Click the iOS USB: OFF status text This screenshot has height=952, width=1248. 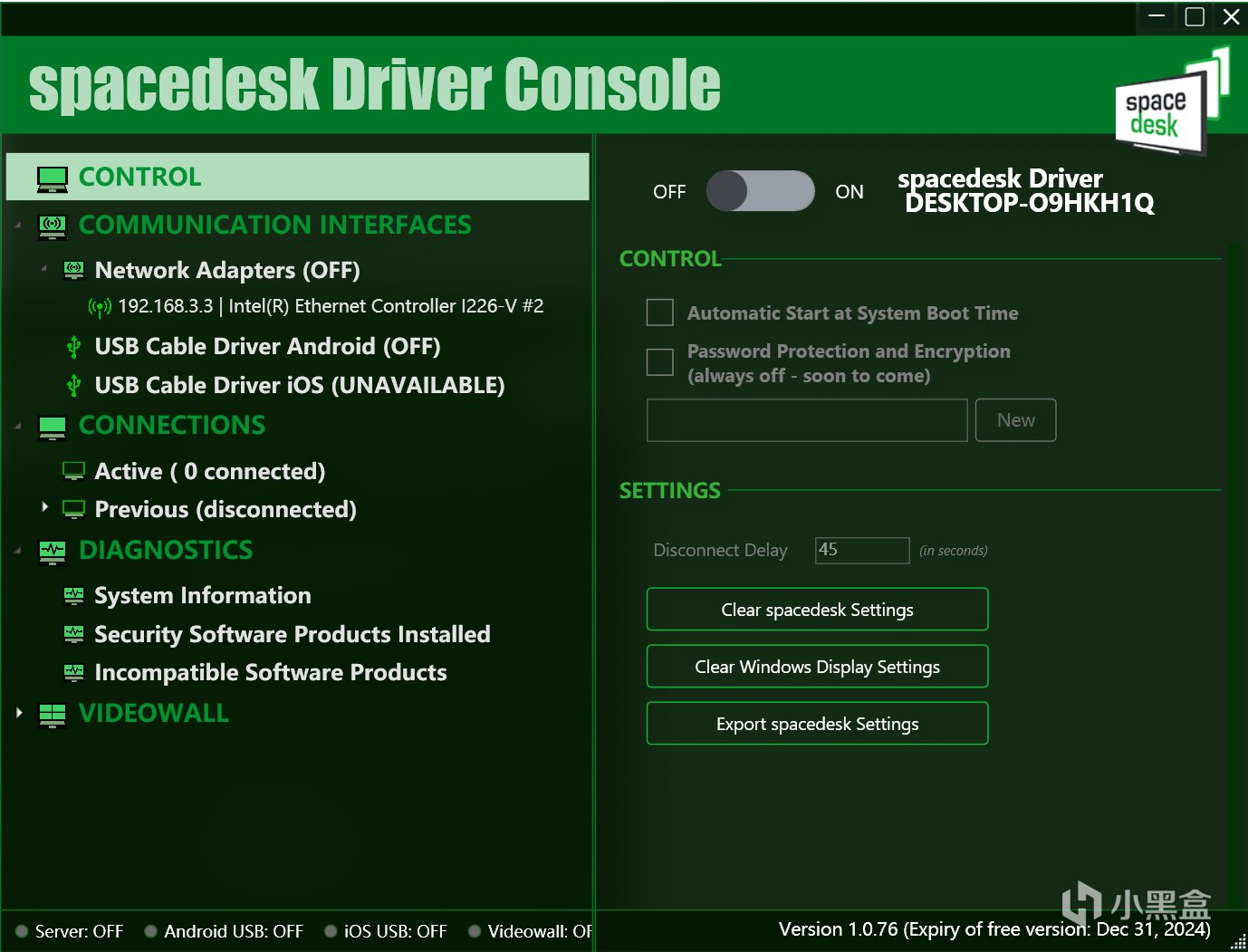[396, 931]
